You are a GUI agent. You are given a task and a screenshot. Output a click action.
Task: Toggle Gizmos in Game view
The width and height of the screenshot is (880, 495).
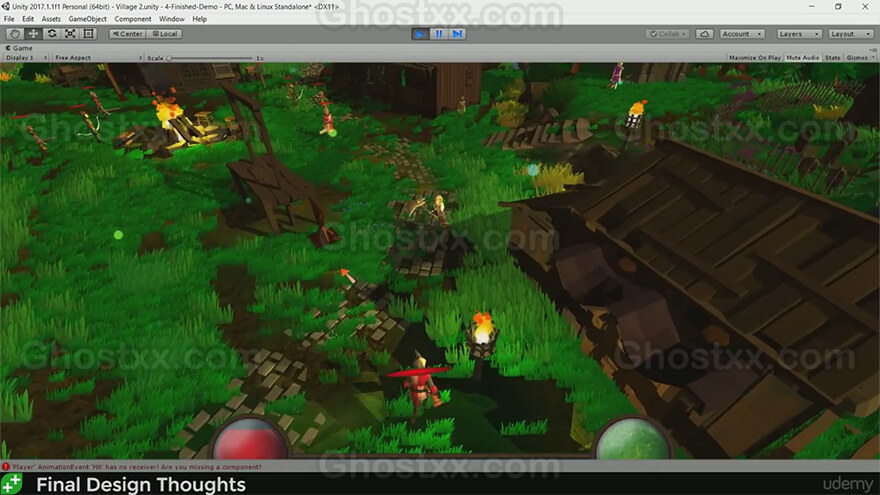click(x=856, y=58)
